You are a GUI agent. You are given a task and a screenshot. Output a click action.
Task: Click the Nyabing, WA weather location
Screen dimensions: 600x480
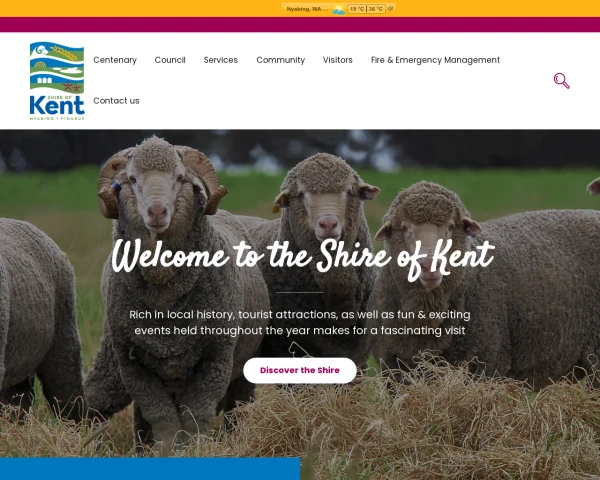pos(307,9)
